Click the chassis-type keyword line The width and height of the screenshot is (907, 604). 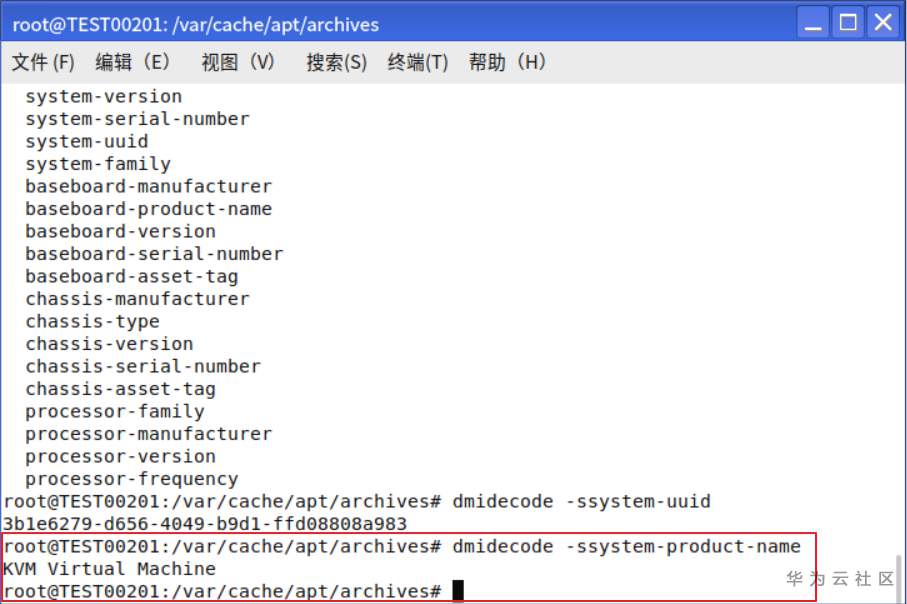(92, 321)
